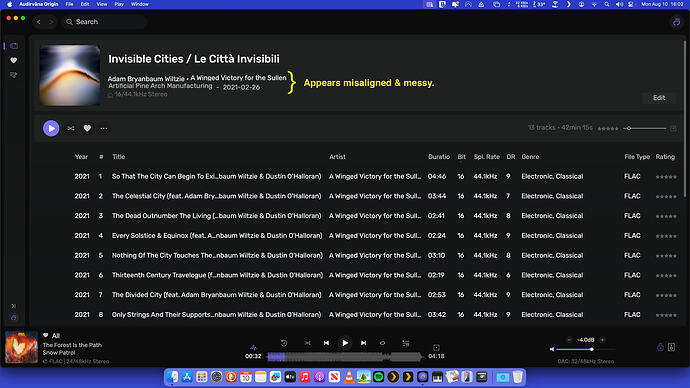The image size is (690, 388).
Task: Play the Invisible Cities album with purple button
Action: pos(51,128)
